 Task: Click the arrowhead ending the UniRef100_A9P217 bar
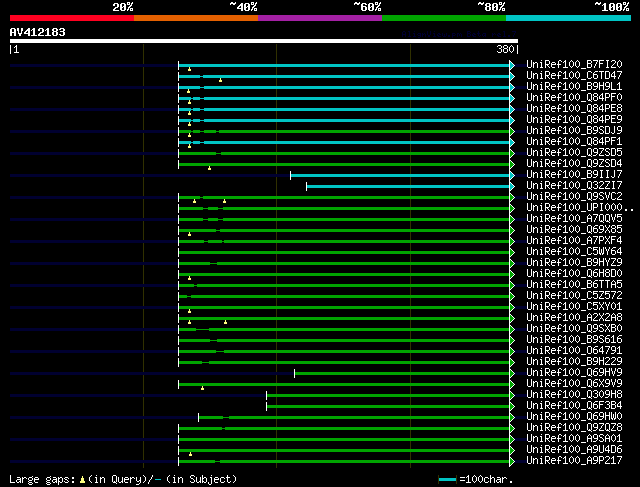[x=512, y=462]
